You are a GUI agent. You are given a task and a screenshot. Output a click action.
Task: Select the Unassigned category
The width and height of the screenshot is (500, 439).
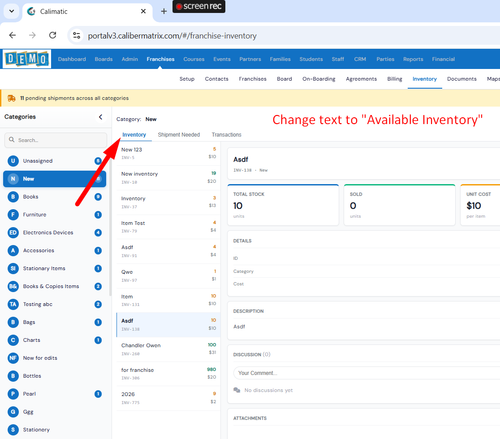click(x=55, y=161)
